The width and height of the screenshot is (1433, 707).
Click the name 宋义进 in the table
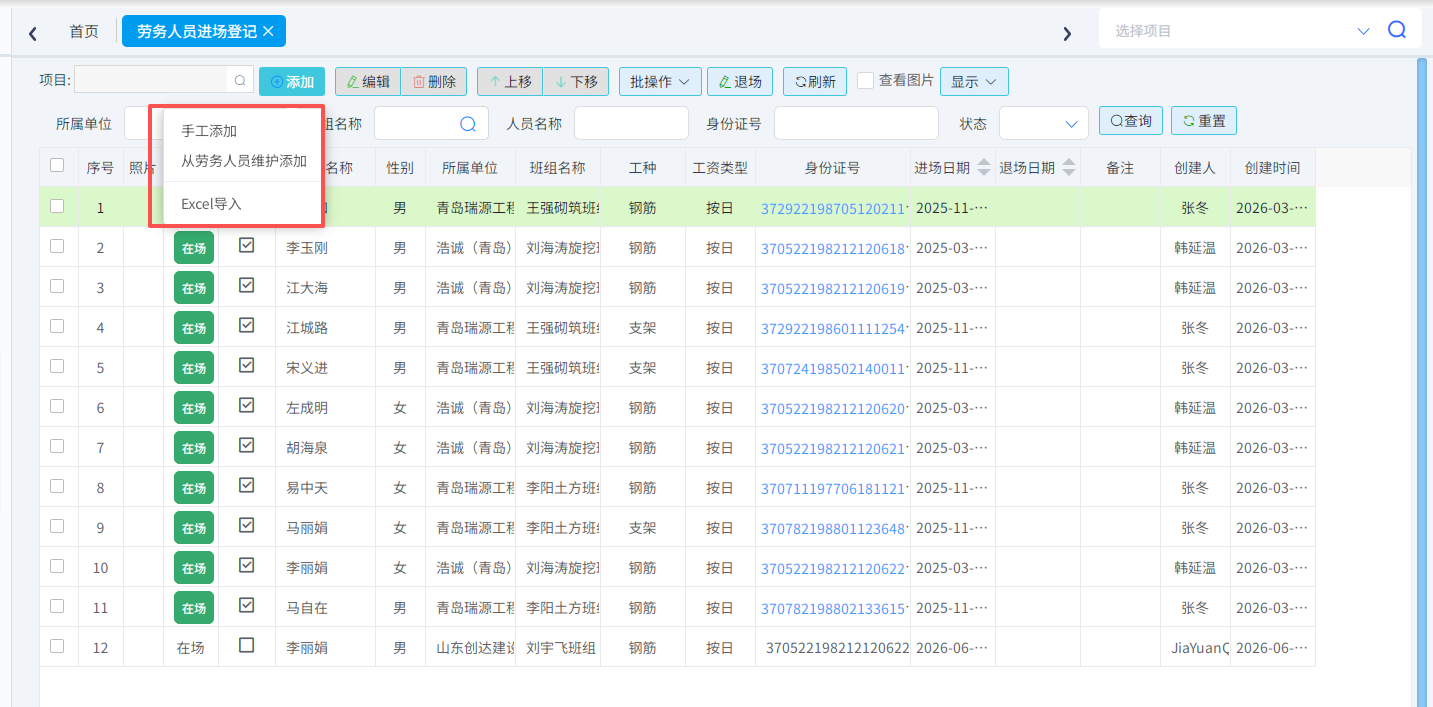coord(307,368)
